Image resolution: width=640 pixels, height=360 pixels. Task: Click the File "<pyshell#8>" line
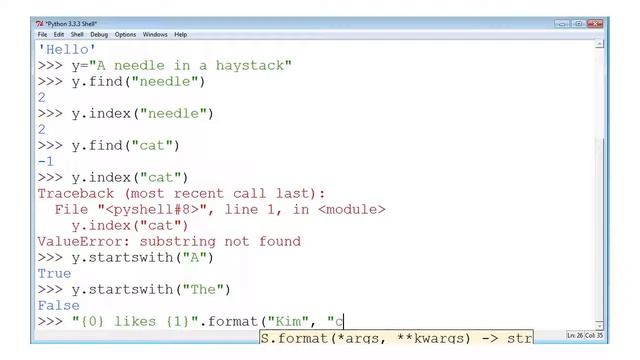pyautogui.click(x=220, y=210)
